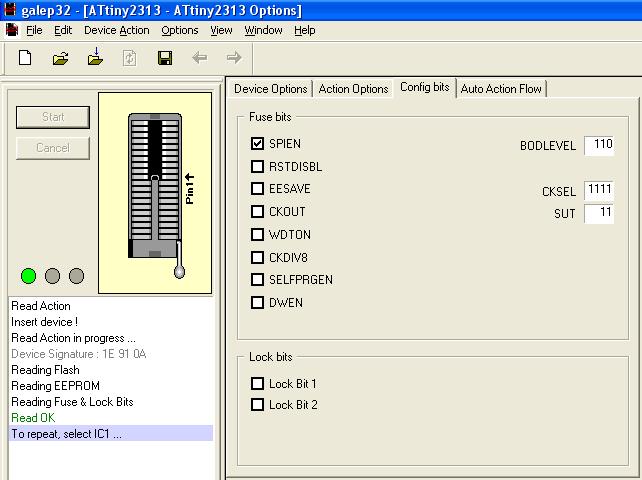Click the ZIF socket device diagram
Viewport: 642px width, 480px height.
[x=155, y=187]
